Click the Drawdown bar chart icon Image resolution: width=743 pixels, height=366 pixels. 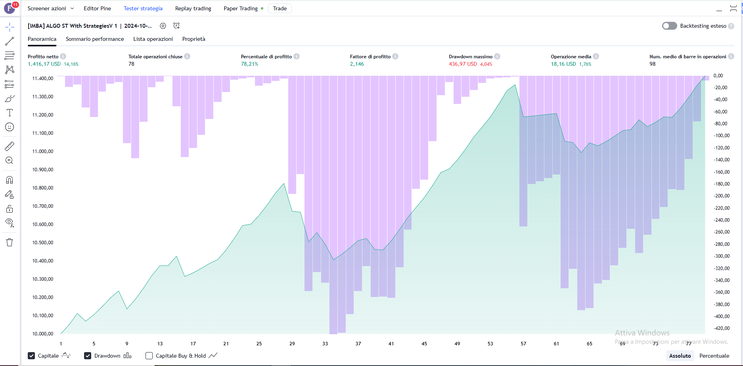(x=127, y=356)
